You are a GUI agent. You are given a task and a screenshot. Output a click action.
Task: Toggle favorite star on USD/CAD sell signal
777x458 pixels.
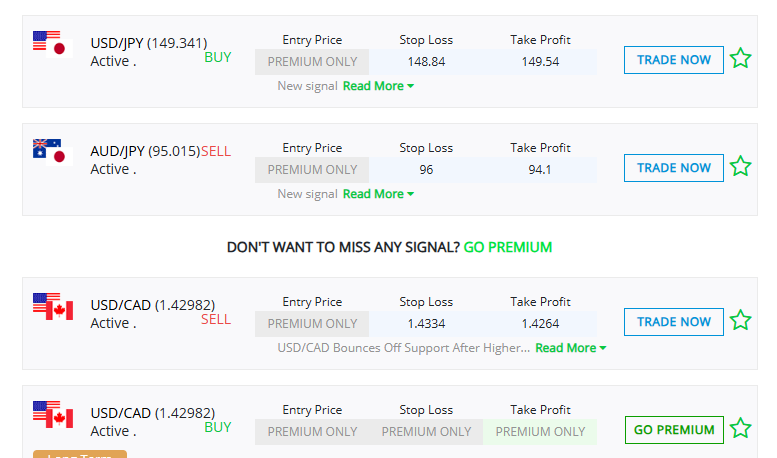click(x=740, y=321)
